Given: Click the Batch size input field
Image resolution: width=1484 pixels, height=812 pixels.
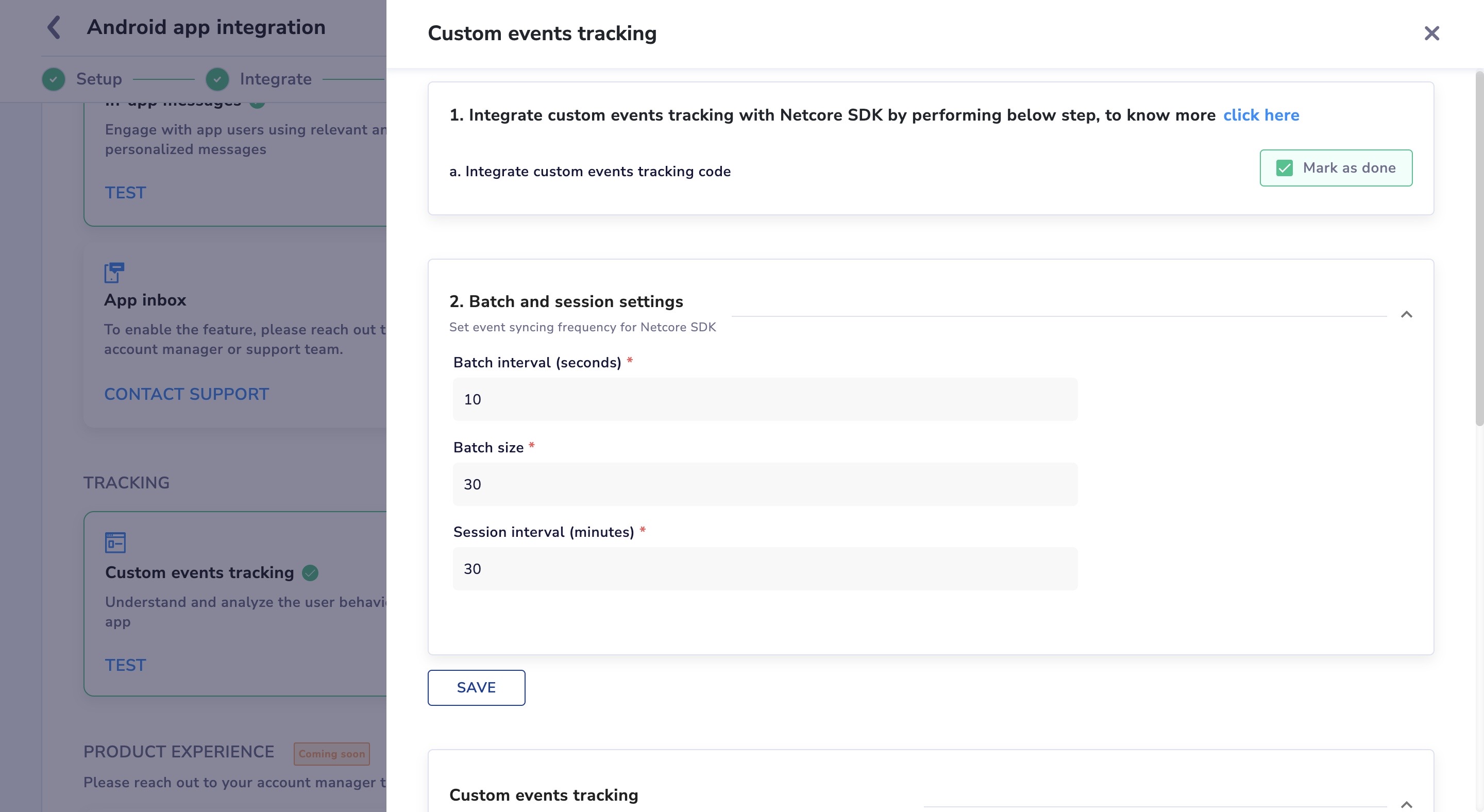Looking at the screenshot, I should click(765, 484).
